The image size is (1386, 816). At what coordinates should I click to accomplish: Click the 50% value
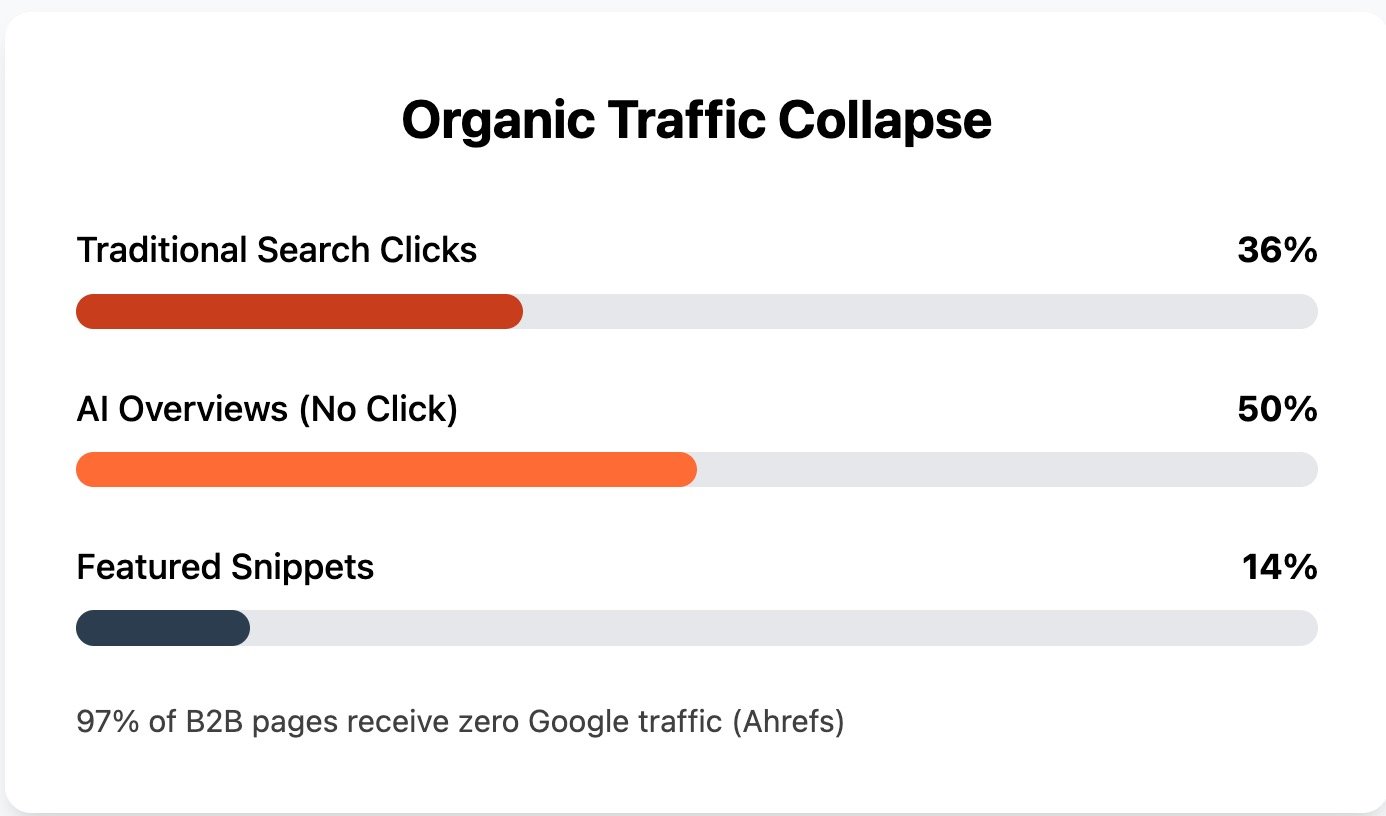[1277, 409]
